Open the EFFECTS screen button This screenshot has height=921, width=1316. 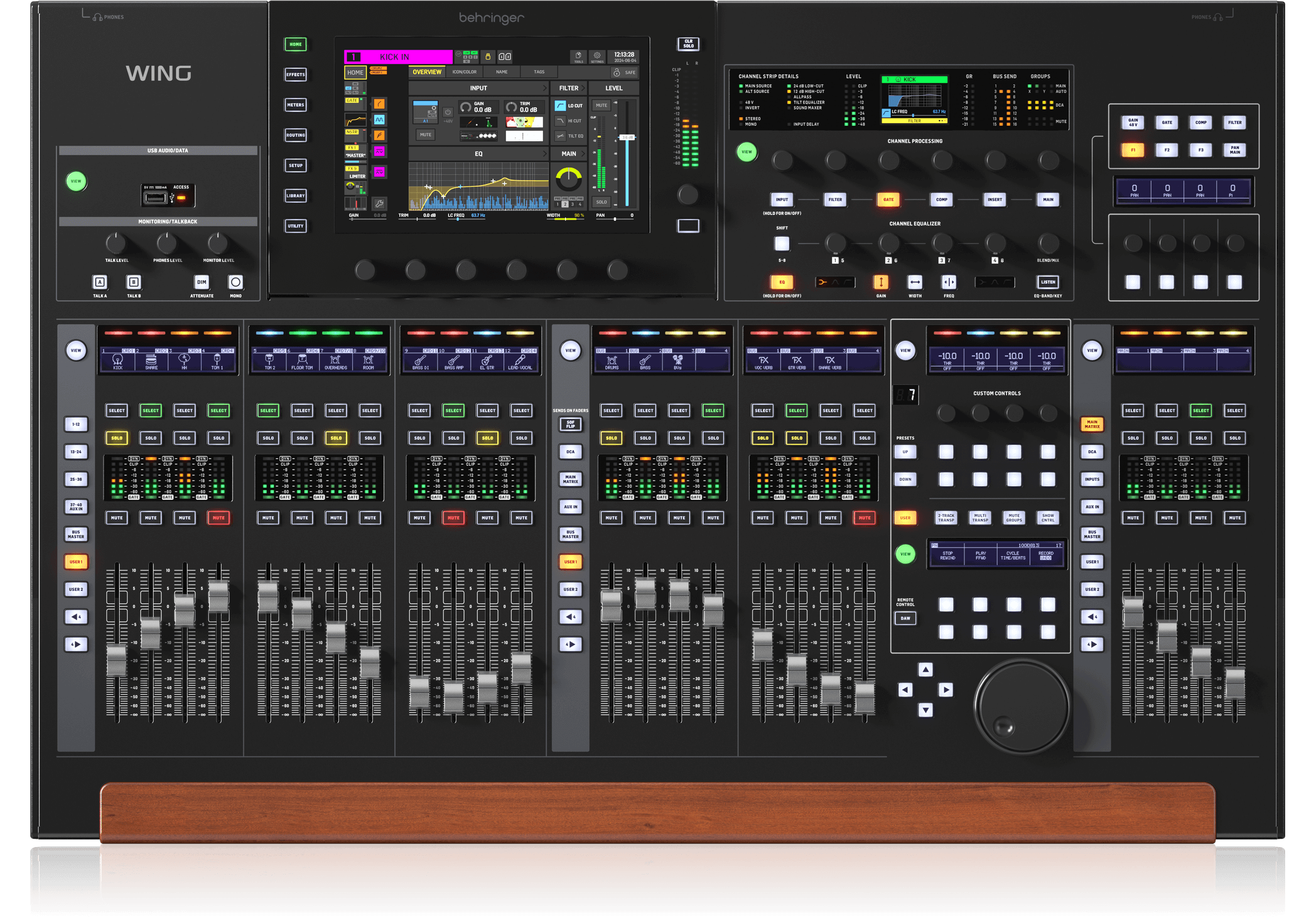coord(296,75)
